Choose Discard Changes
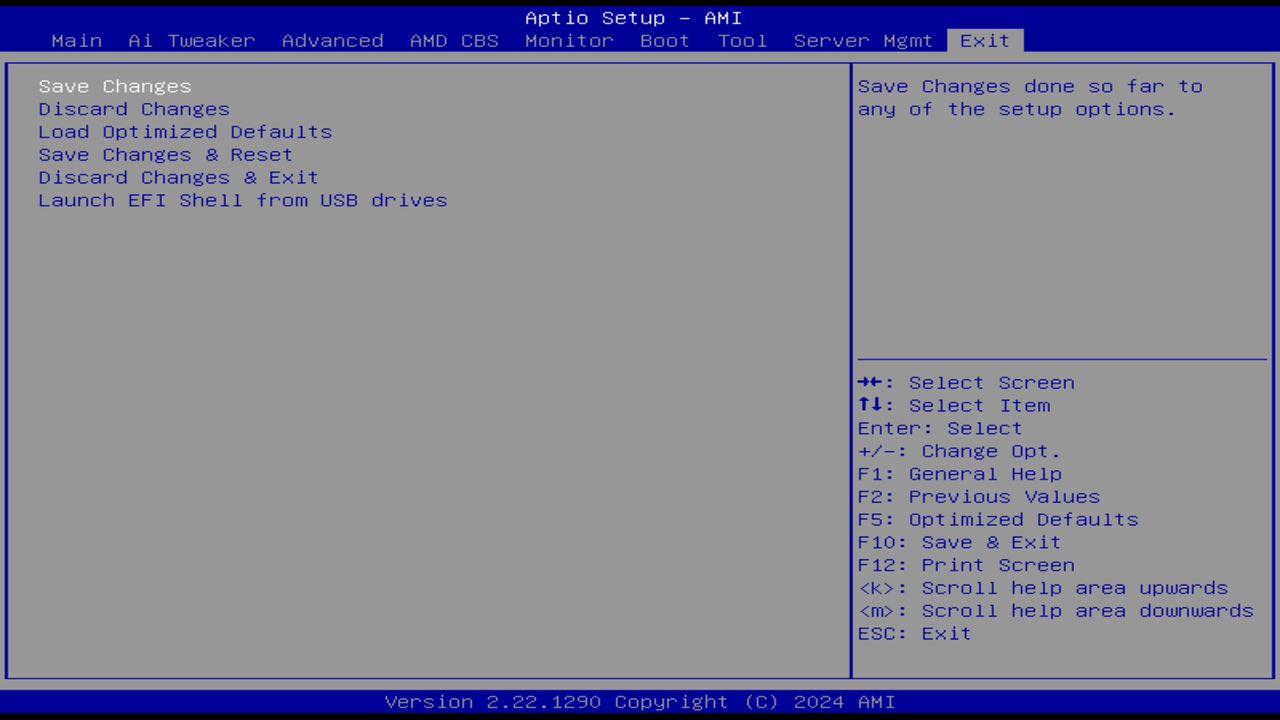Image resolution: width=1280 pixels, height=720 pixels. coord(134,109)
